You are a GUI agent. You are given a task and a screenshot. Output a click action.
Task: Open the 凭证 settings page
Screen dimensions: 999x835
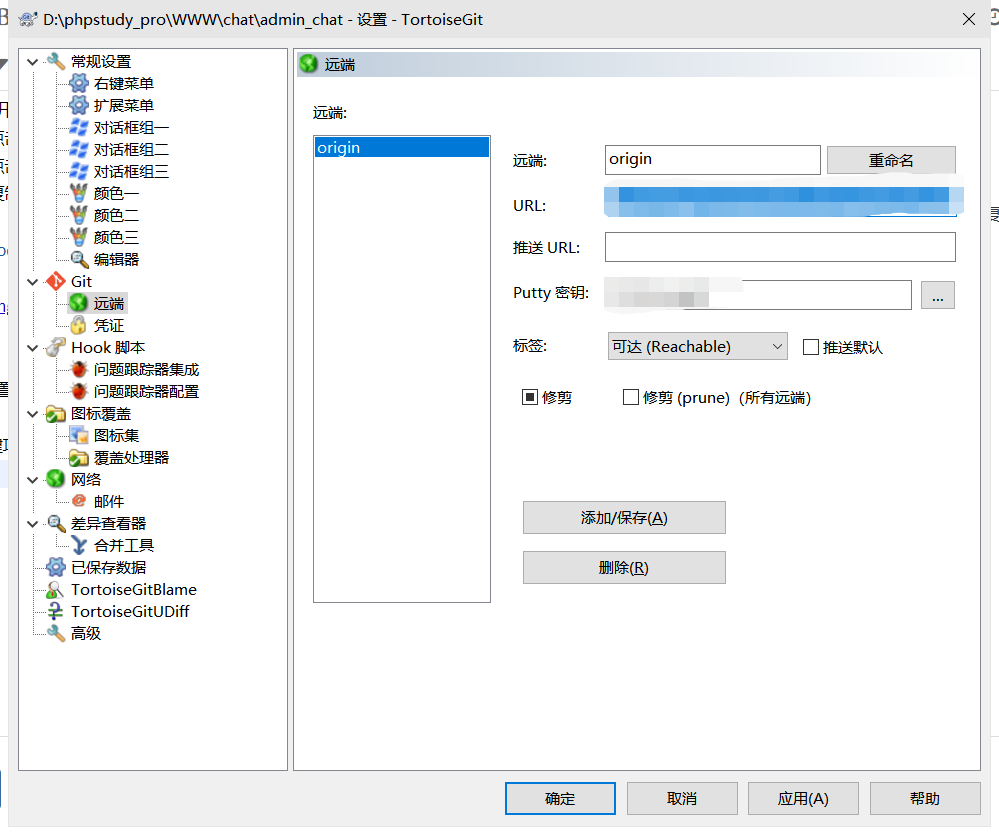(x=109, y=325)
